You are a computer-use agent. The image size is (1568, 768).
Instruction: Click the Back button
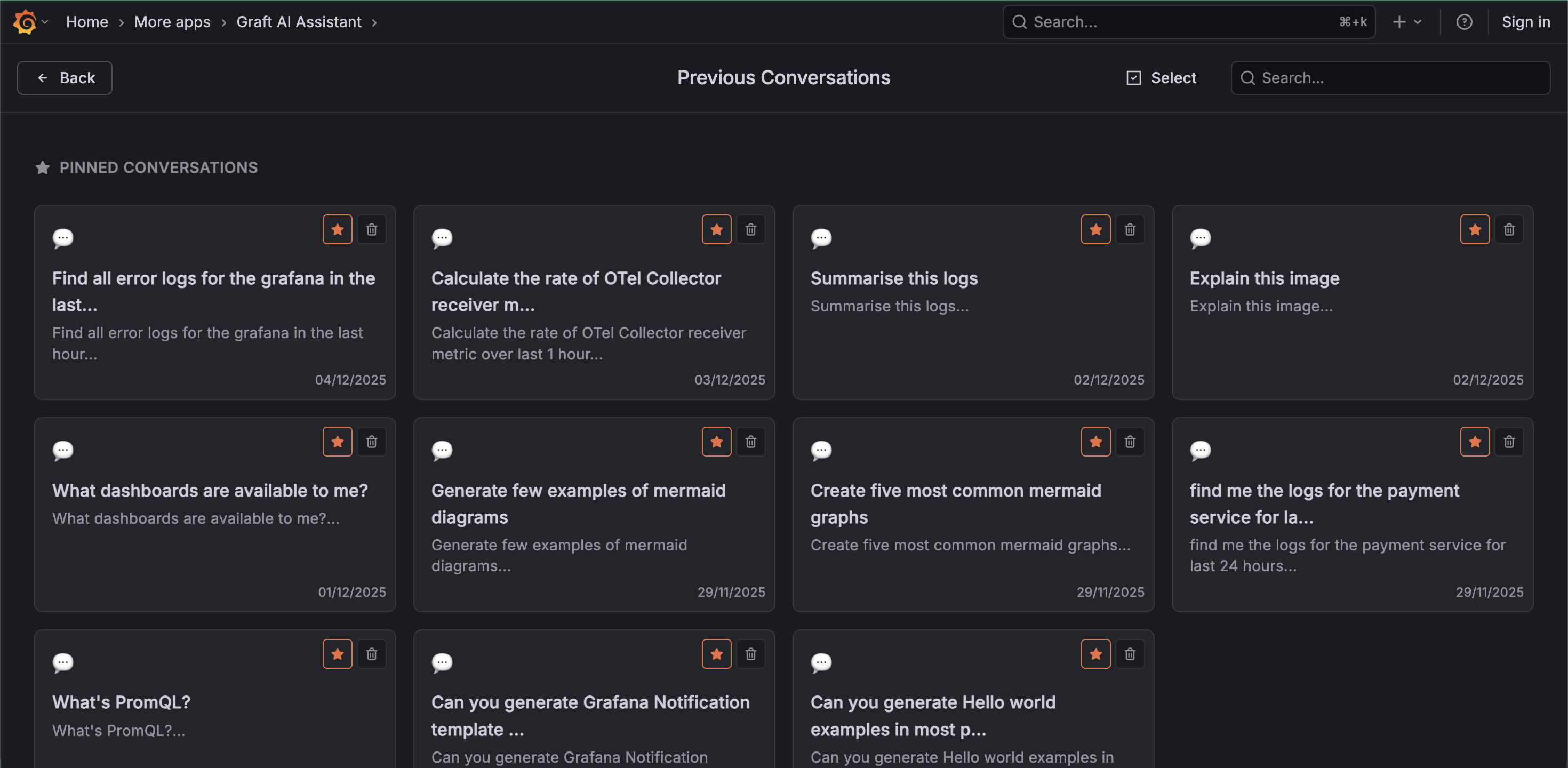[65, 78]
